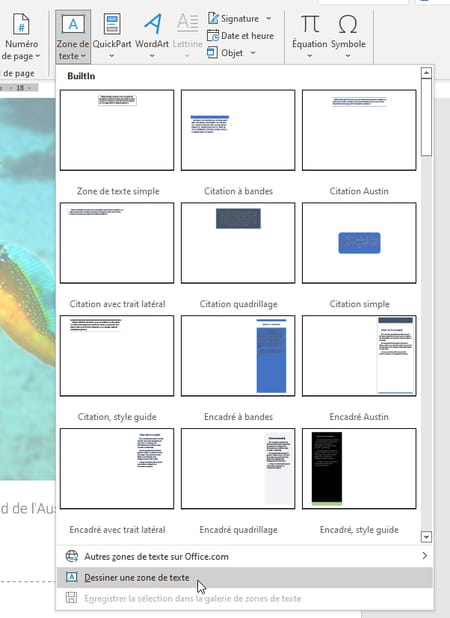Insert Date et heure
Viewport: 450px width, 618px height.
click(240, 36)
